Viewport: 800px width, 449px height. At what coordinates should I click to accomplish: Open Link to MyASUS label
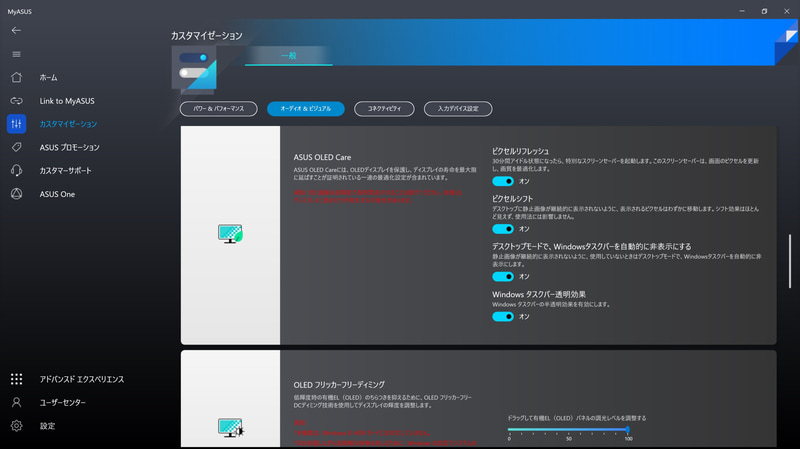point(67,101)
